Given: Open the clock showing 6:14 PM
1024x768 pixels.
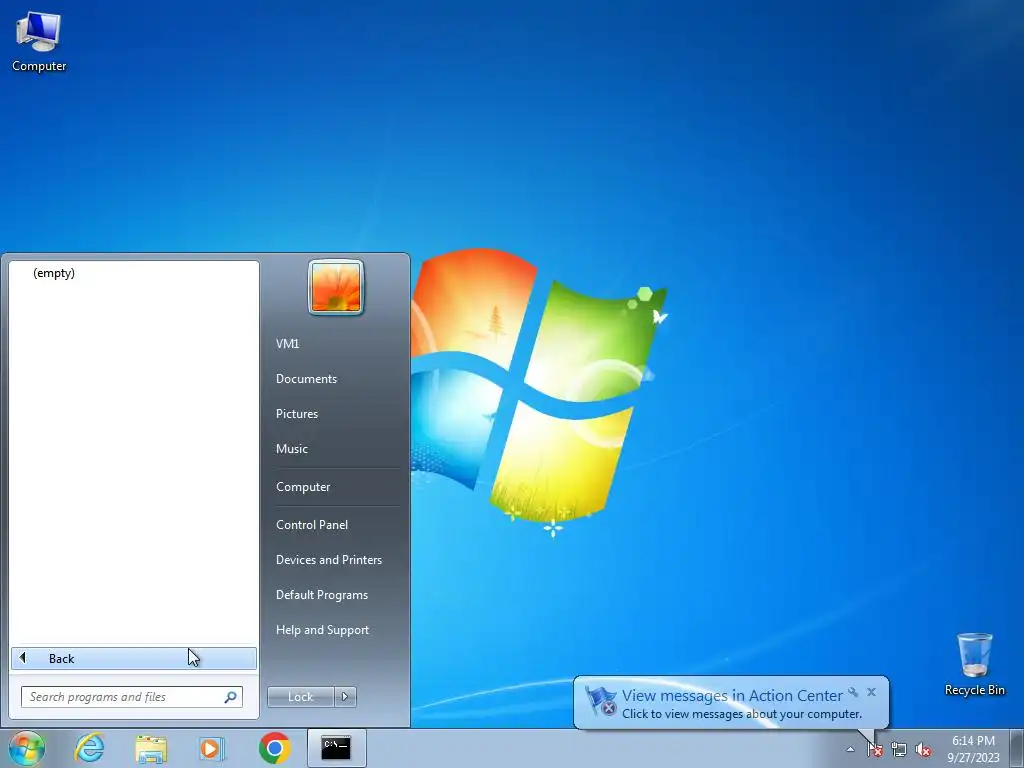Looking at the screenshot, I should point(973,749).
